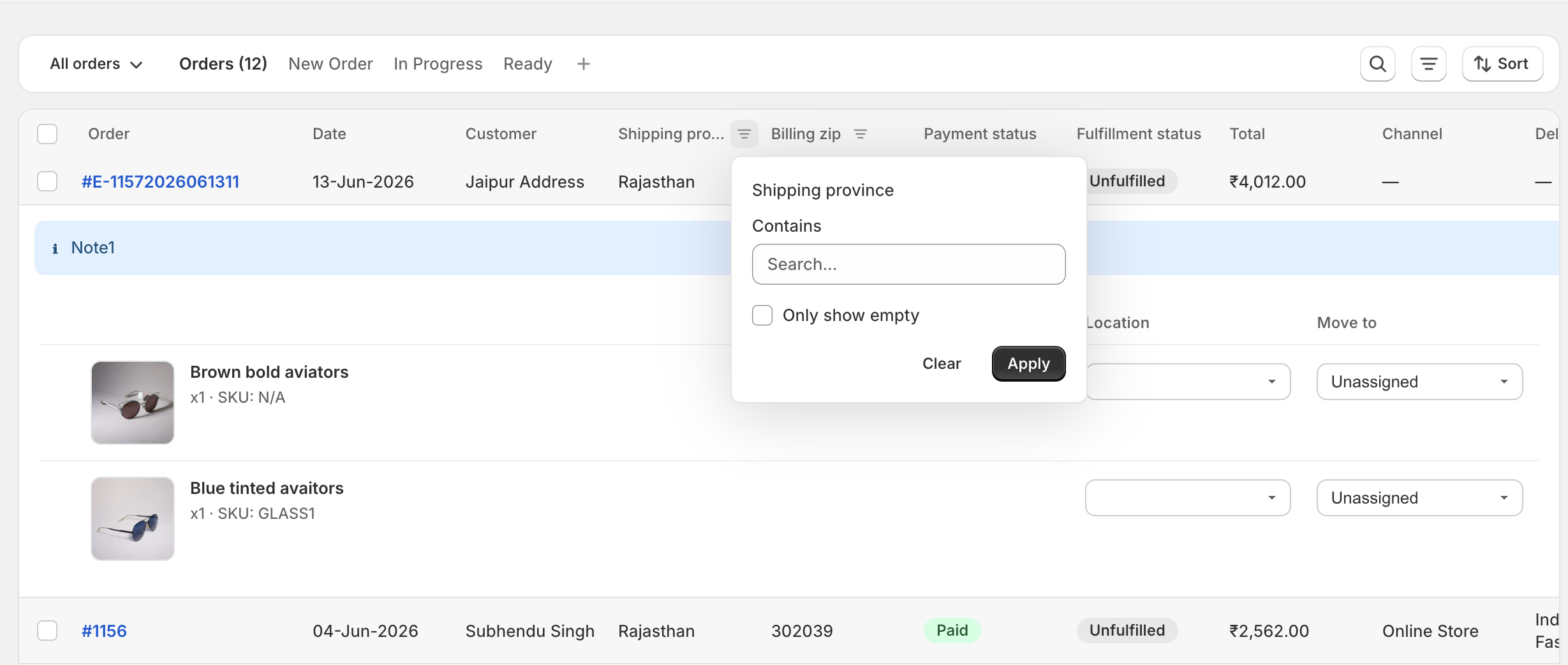Screen dimensions: 1568x665
Task: Open Location dropdown for Blue tinted avaitors
Action: point(1188,498)
